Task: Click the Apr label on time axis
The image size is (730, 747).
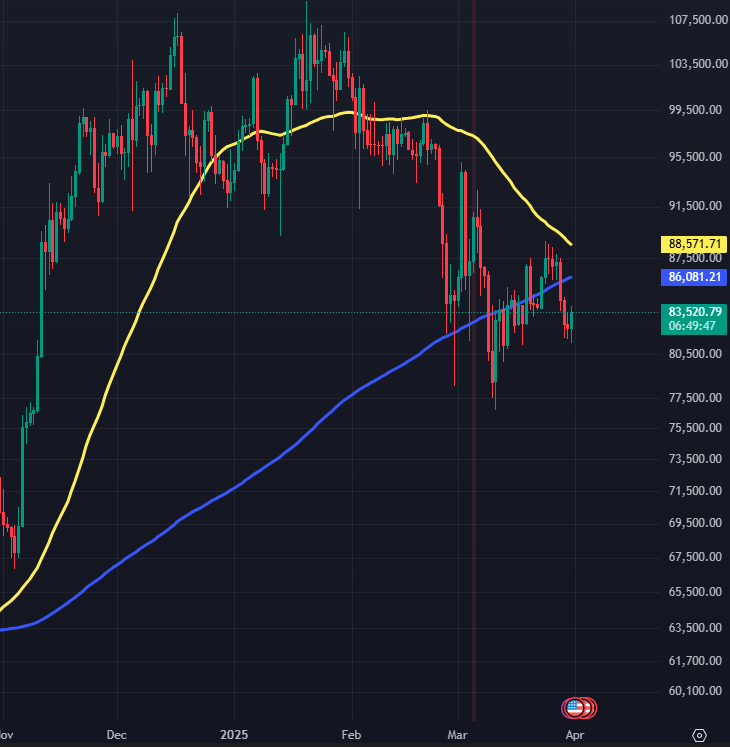Action: pos(575,735)
